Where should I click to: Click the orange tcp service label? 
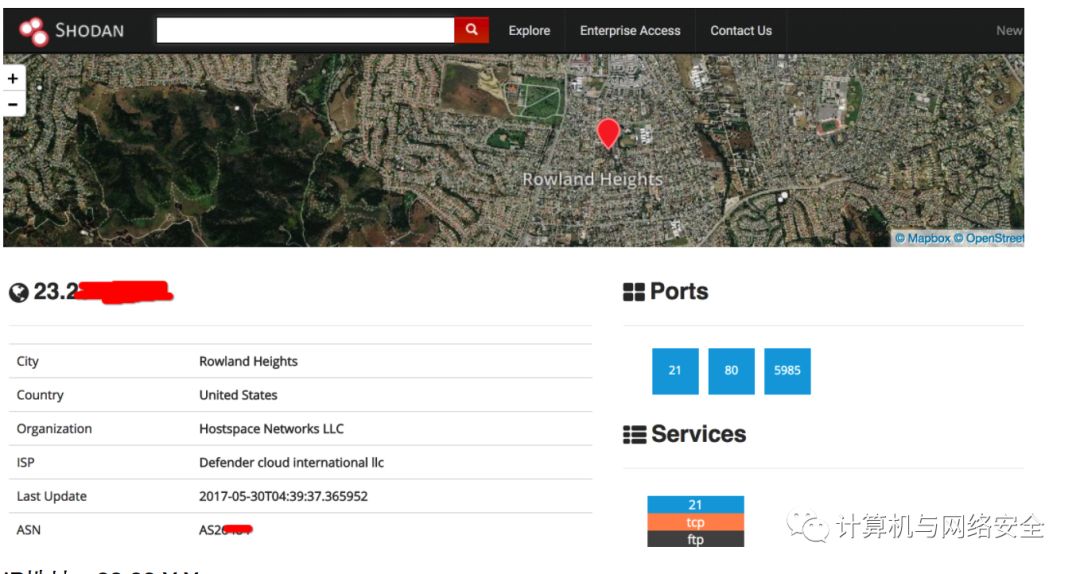click(x=695, y=522)
